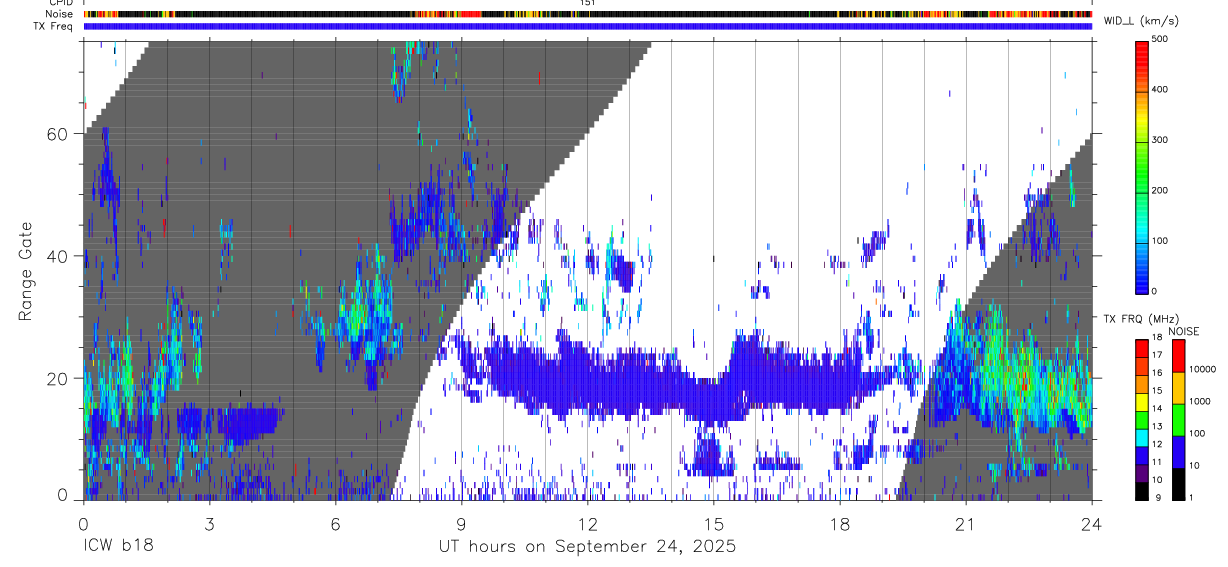The width and height of the screenshot is (1228, 567).
Task: Click the 'WID⊥ (km/s)' color bar title
Action: point(1140,21)
